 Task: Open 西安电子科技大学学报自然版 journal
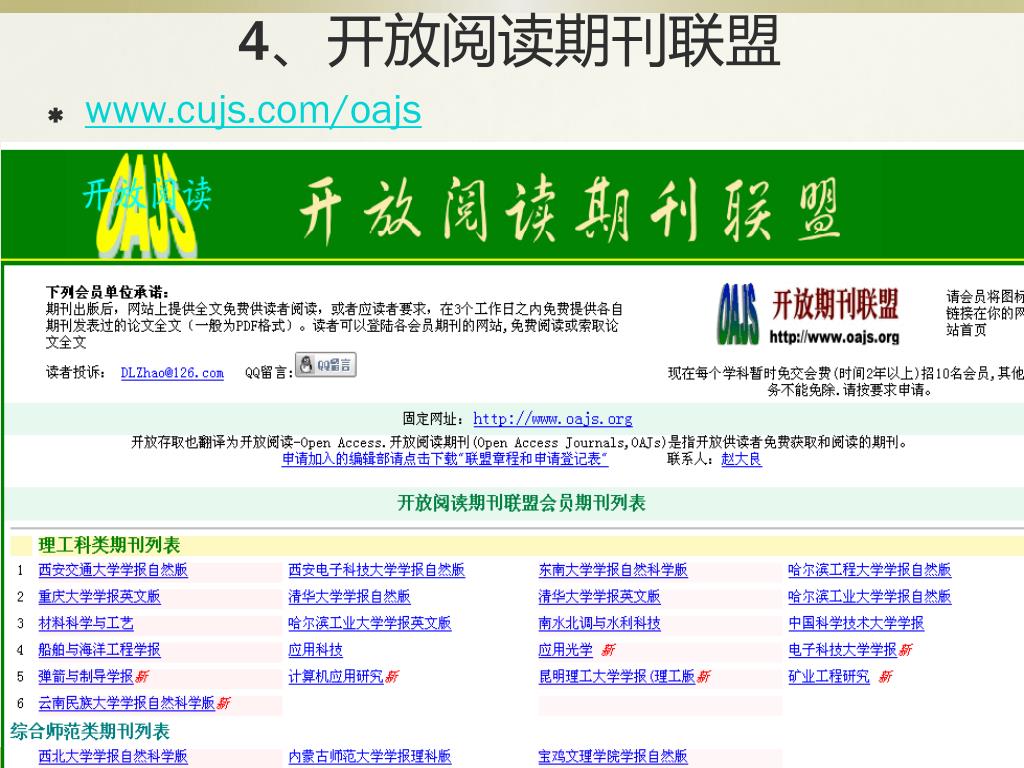pos(377,570)
